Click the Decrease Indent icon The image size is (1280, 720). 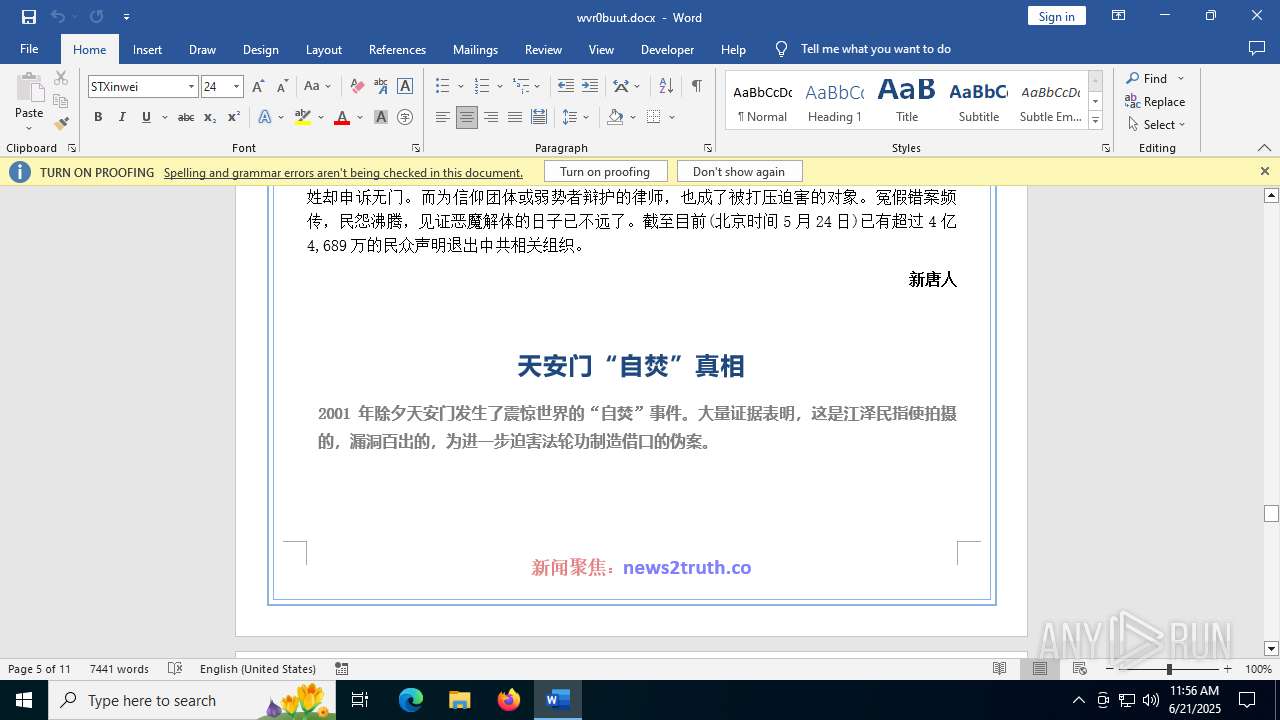coord(566,87)
